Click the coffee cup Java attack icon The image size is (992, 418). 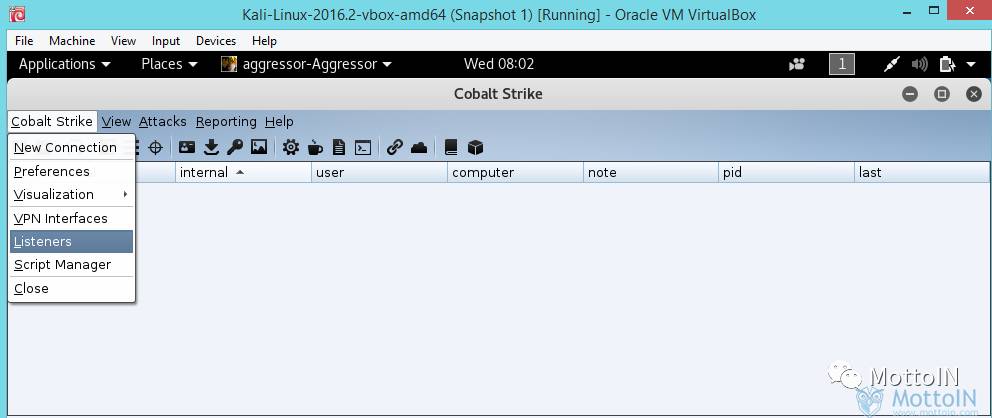point(315,147)
